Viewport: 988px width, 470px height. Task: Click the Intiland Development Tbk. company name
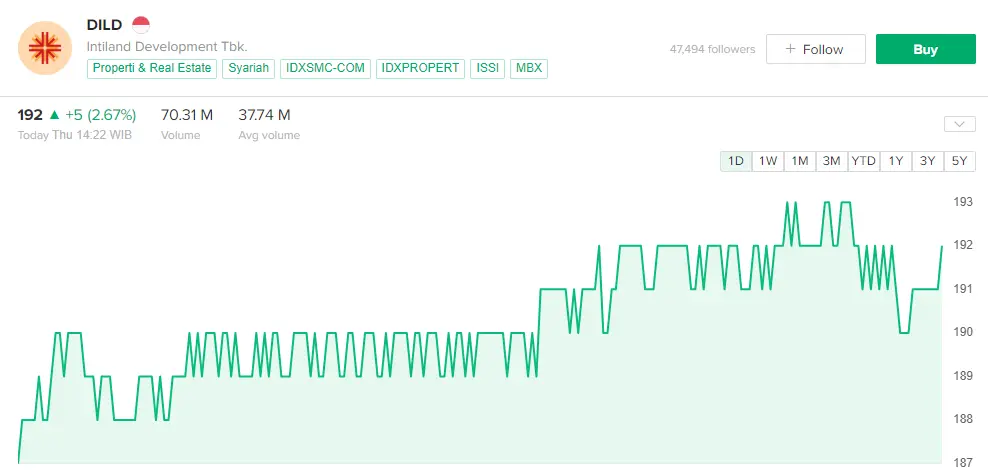(167, 47)
